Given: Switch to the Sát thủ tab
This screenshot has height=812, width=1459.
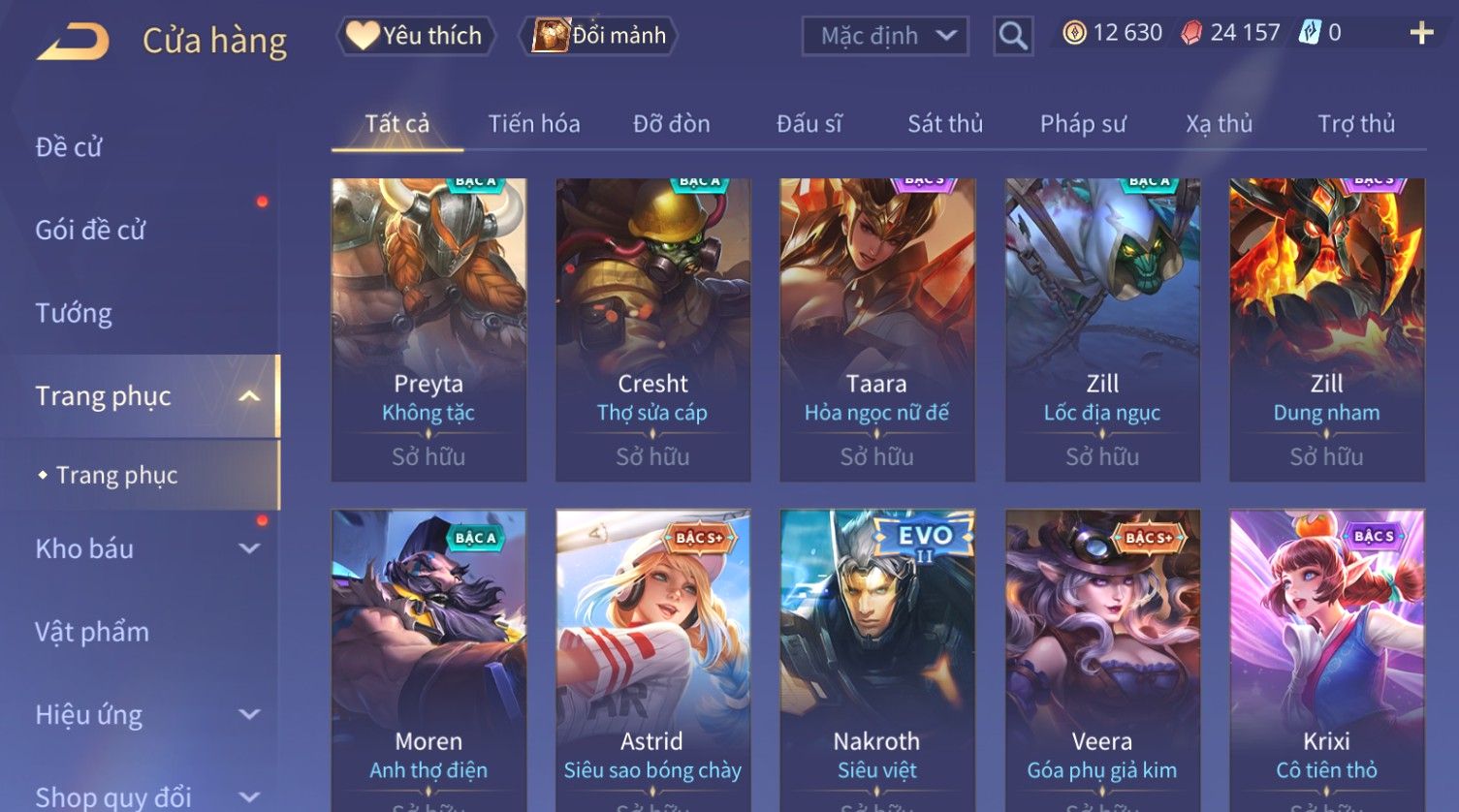Looking at the screenshot, I should point(945,124).
